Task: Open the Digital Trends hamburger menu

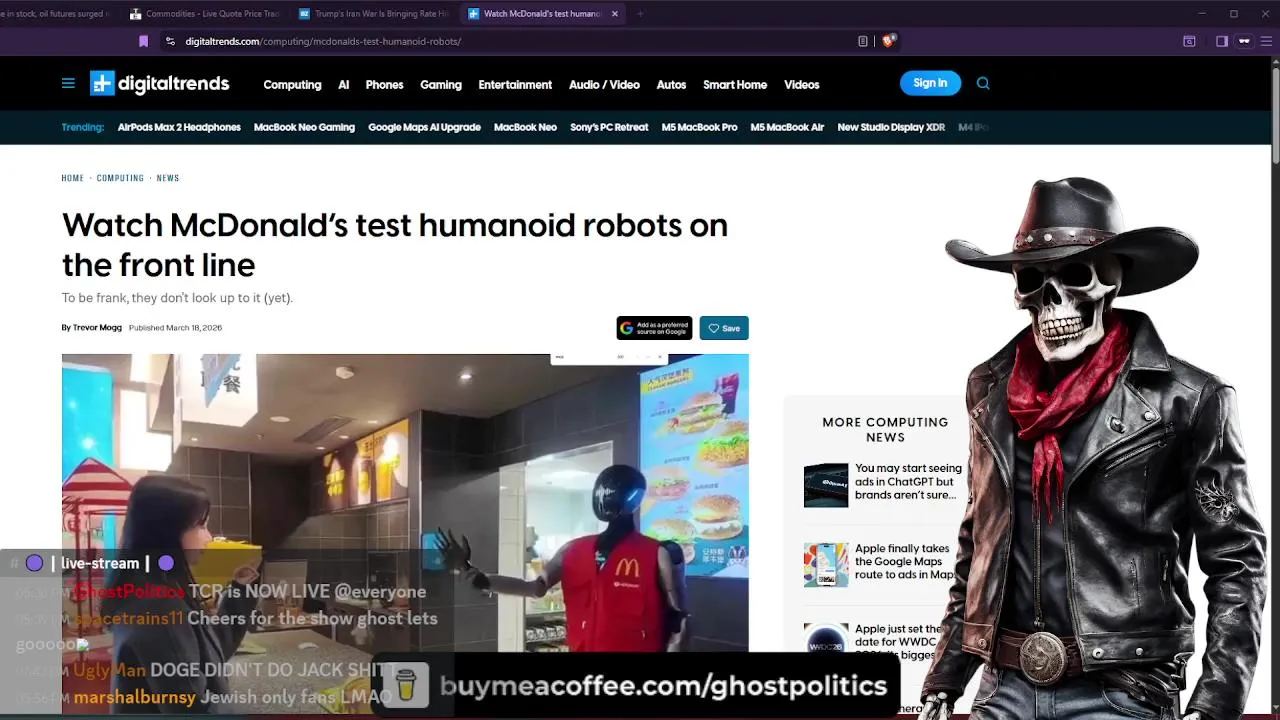Action: (68, 84)
